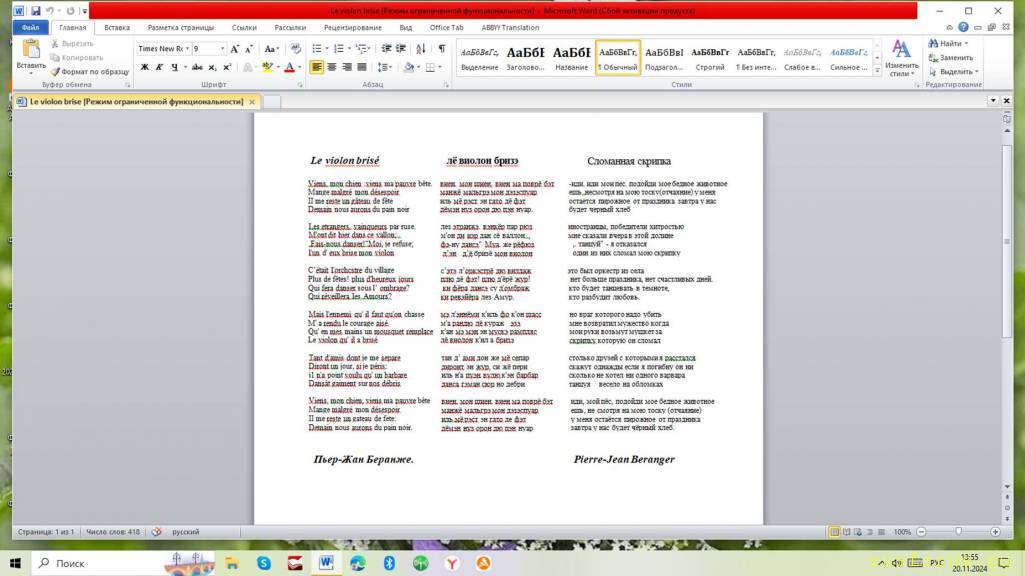Open the Вставка ribbon tab
The width and height of the screenshot is (1025, 576).
117,28
